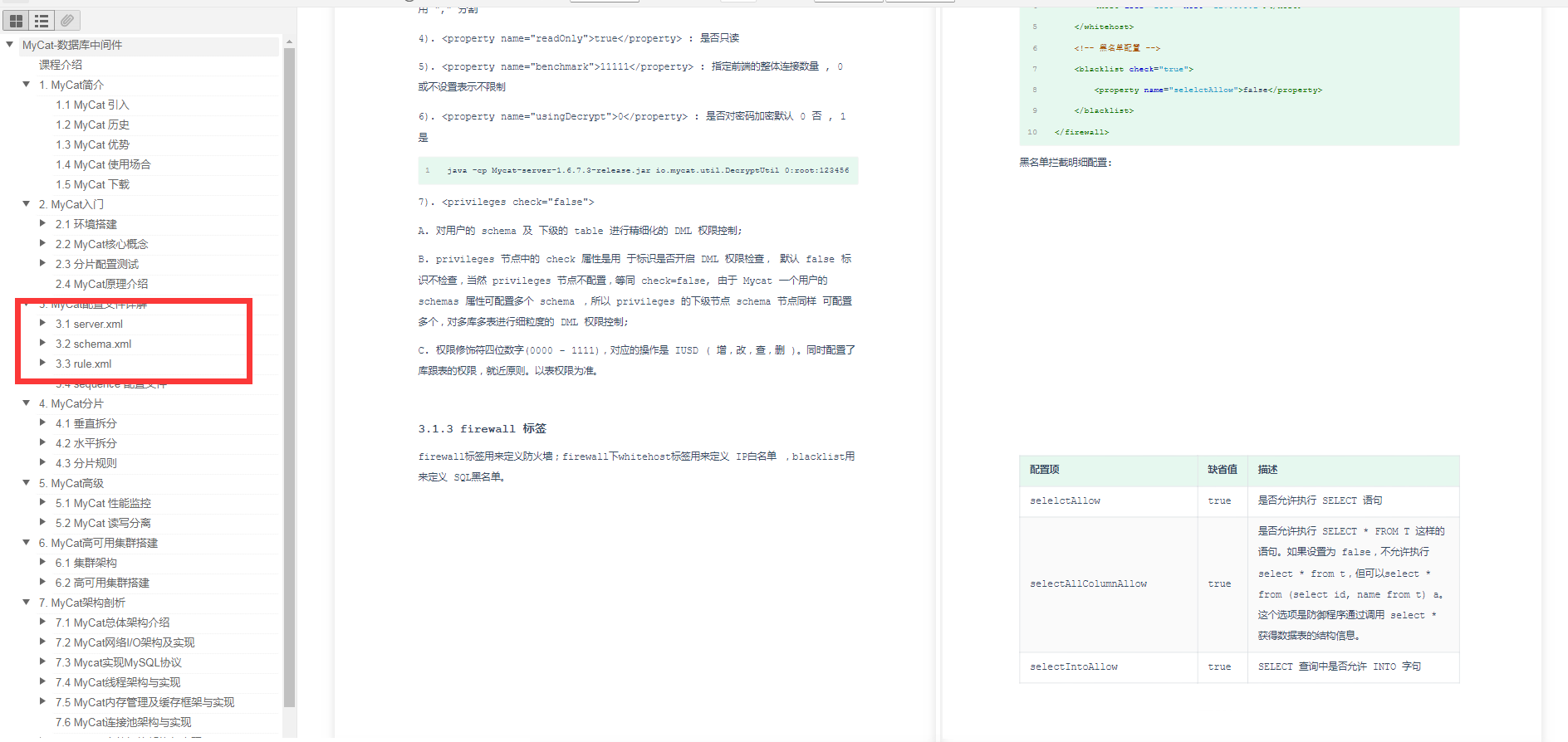Click the 黑名单拦截明细配置 text
The image size is (1568, 742).
1066,163
